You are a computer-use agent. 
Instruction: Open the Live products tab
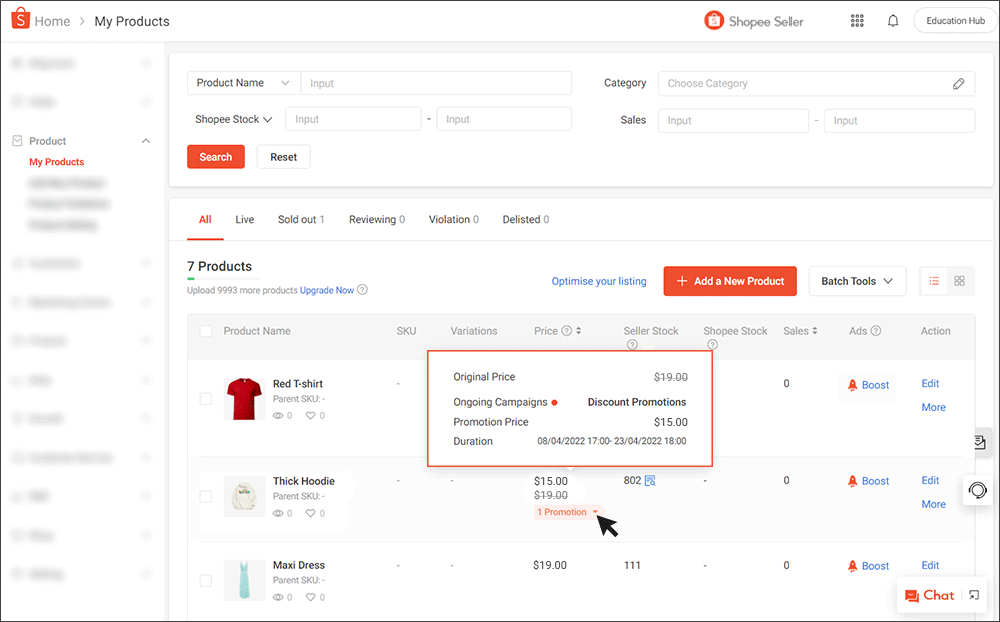(244, 219)
